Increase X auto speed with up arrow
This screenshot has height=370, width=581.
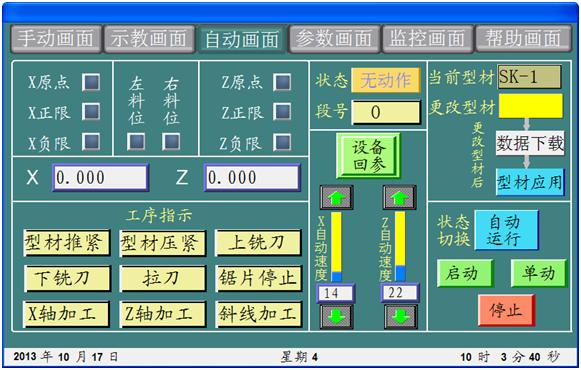(336, 197)
